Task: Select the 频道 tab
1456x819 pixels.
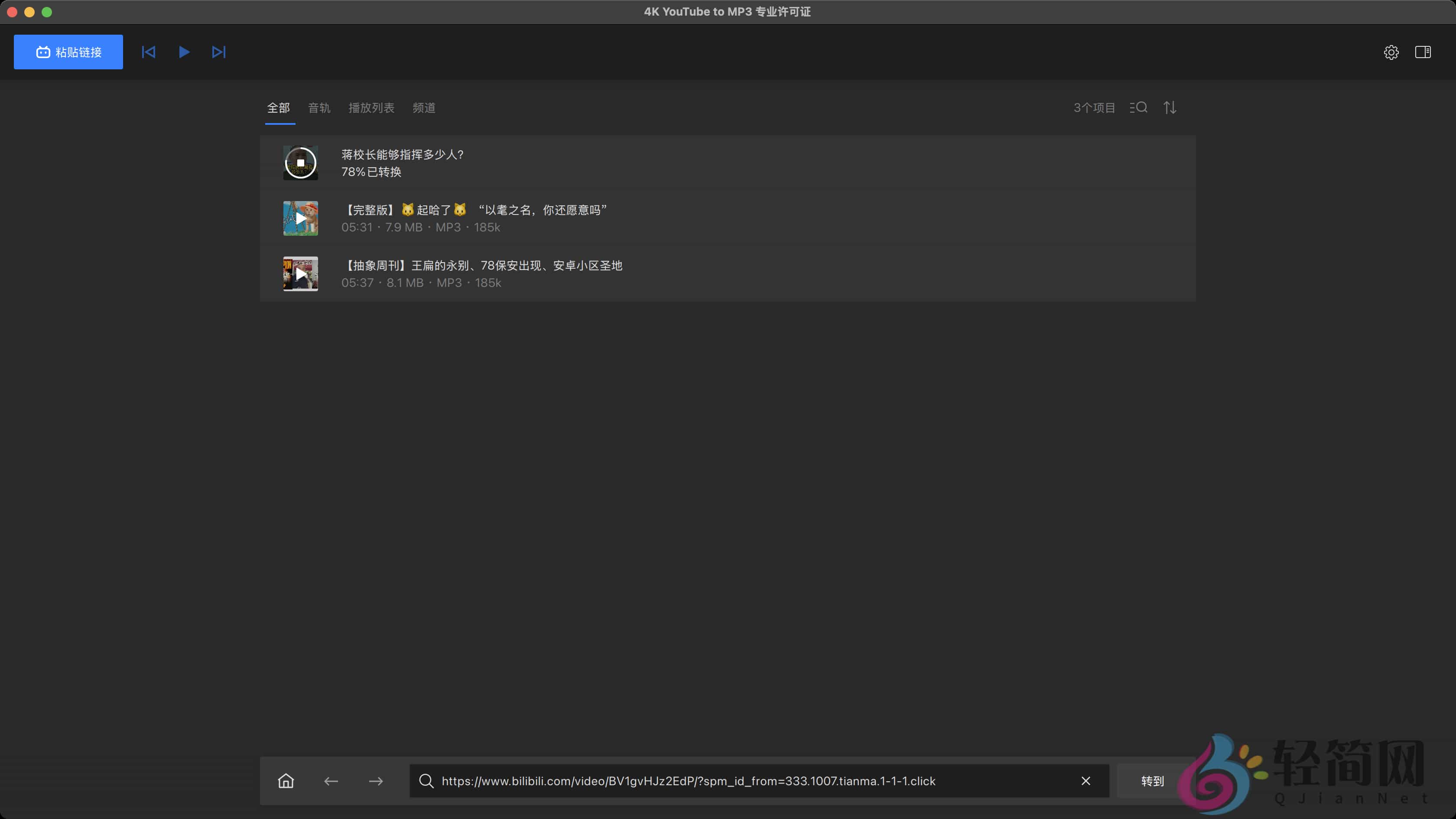Action: [x=424, y=108]
